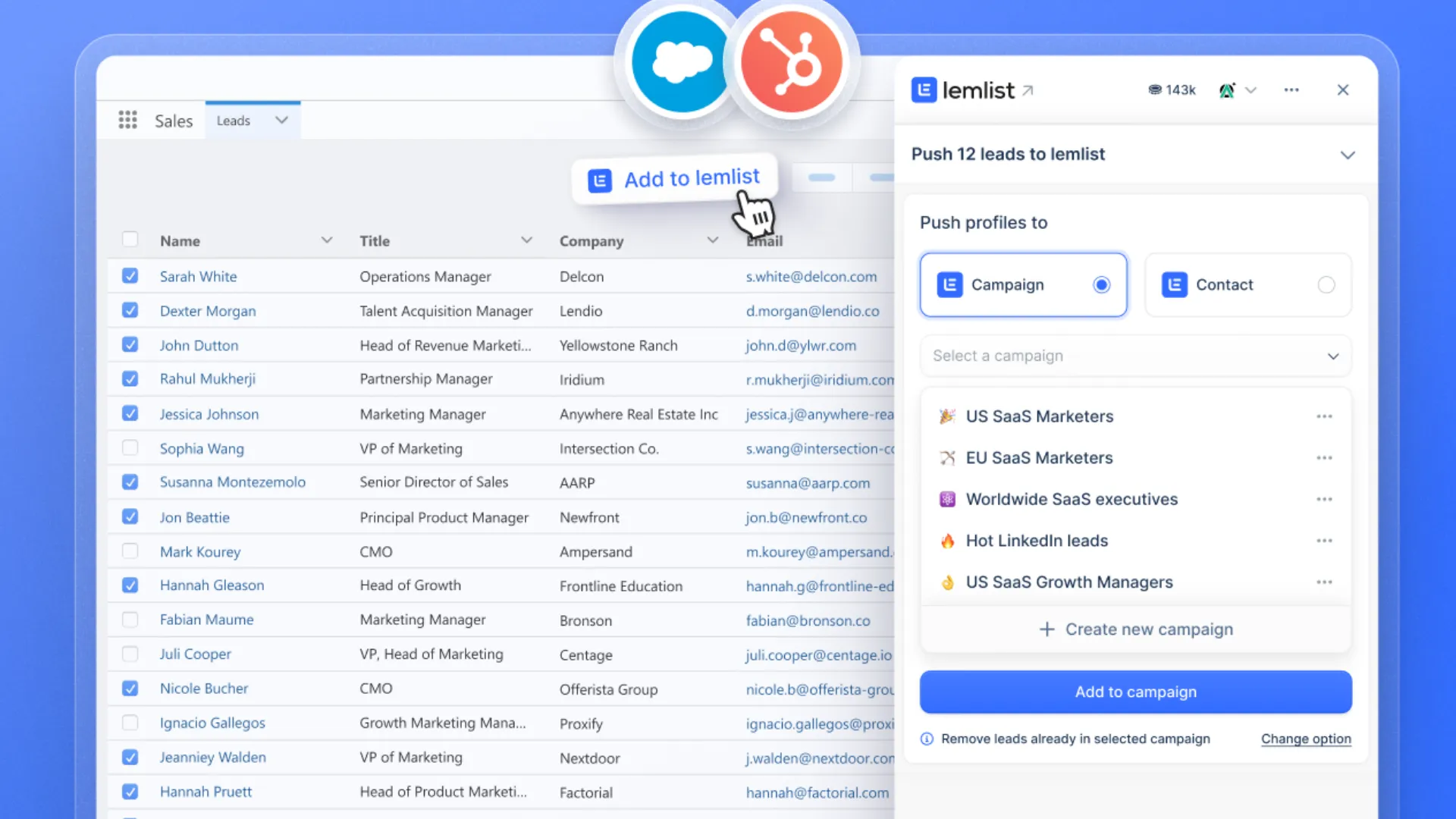Click the Add to campaign button
Image resolution: width=1456 pixels, height=819 pixels.
tap(1136, 692)
